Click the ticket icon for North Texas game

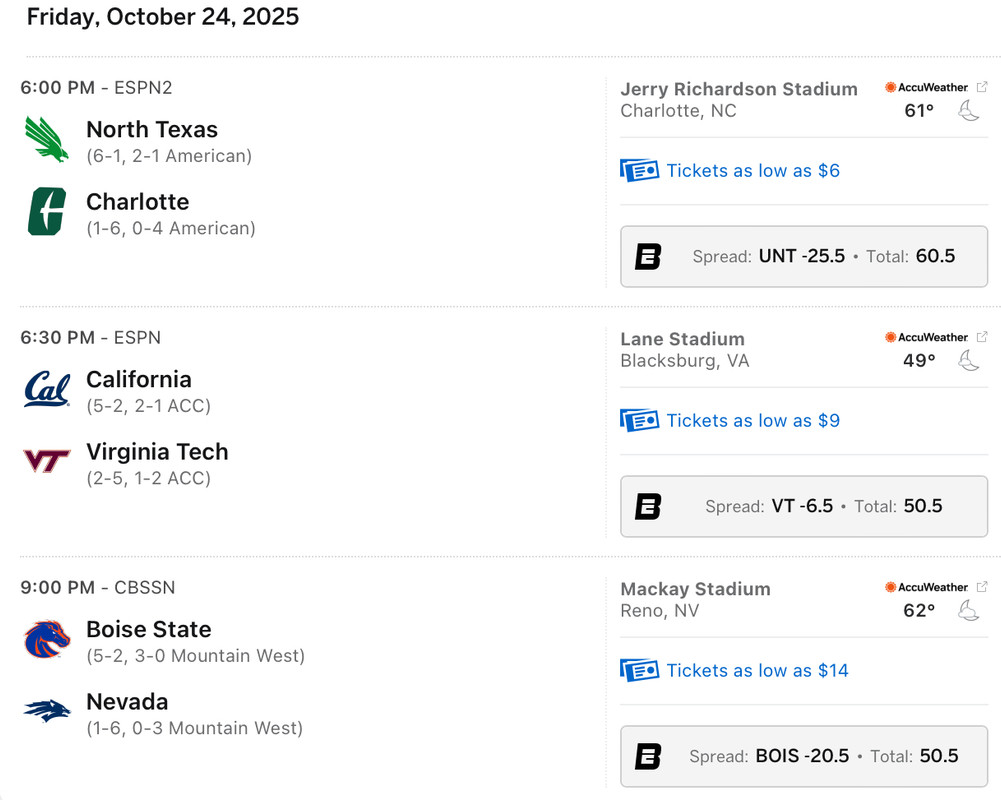639,171
